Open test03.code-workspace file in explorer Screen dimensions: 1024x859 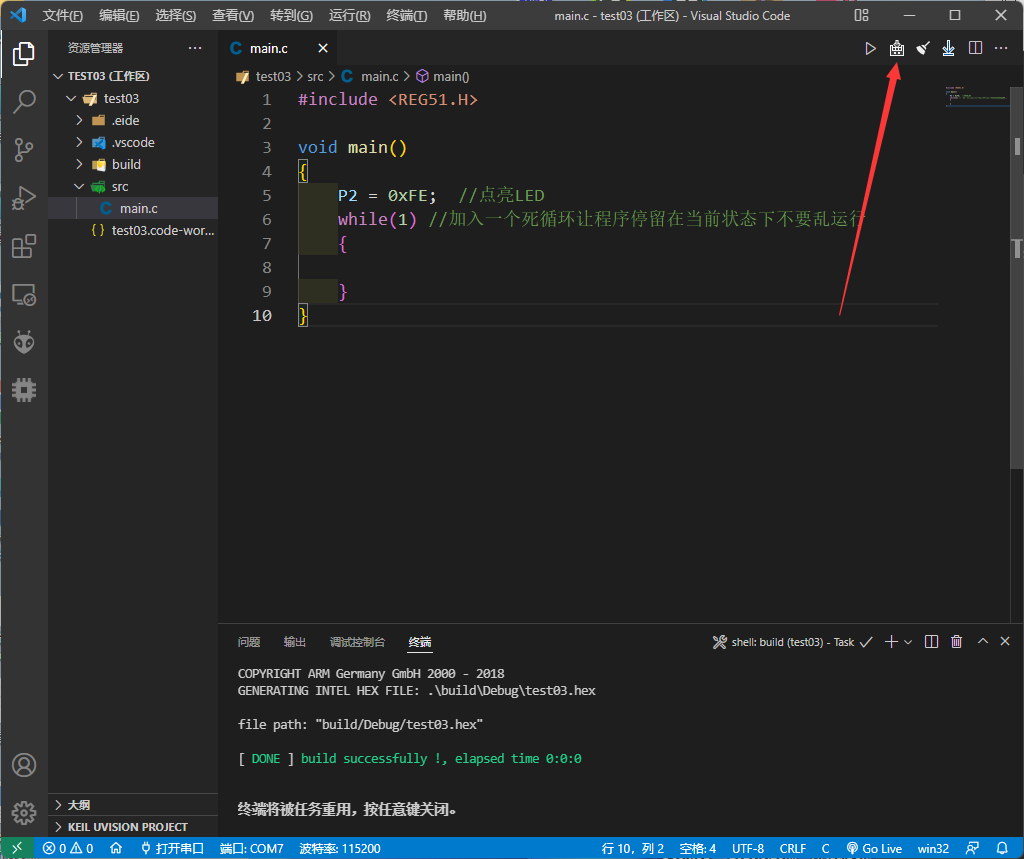tap(133, 230)
